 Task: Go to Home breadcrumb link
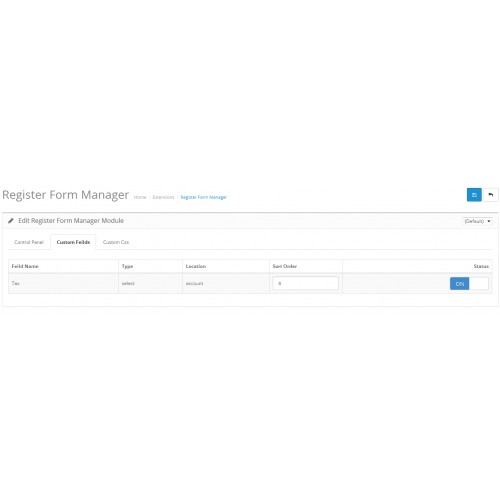[140, 197]
